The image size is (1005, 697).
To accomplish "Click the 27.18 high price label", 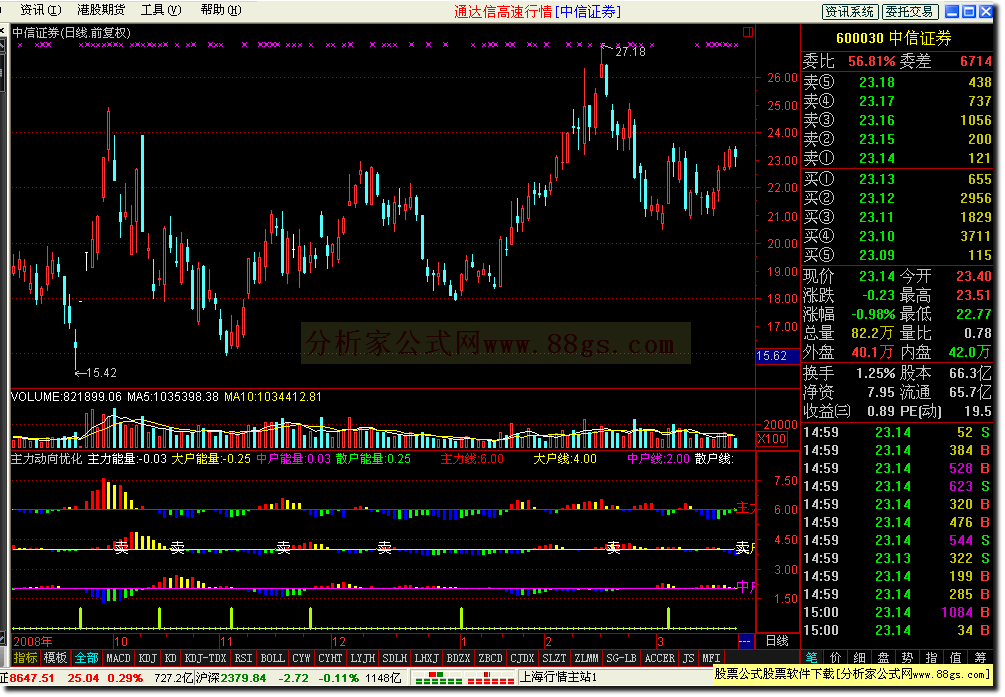I will coord(631,52).
